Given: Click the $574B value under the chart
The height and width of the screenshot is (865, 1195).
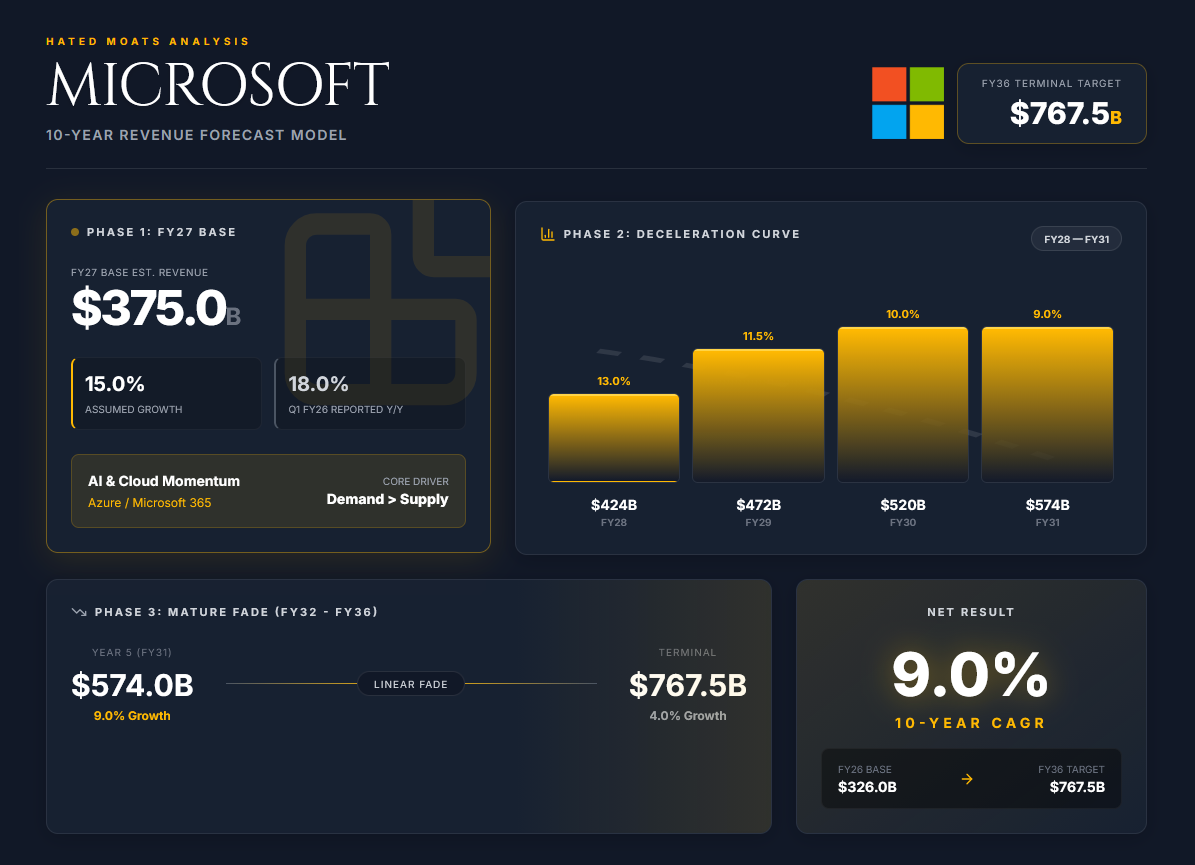Looking at the screenshot, I should click(x=1047, y=505).
